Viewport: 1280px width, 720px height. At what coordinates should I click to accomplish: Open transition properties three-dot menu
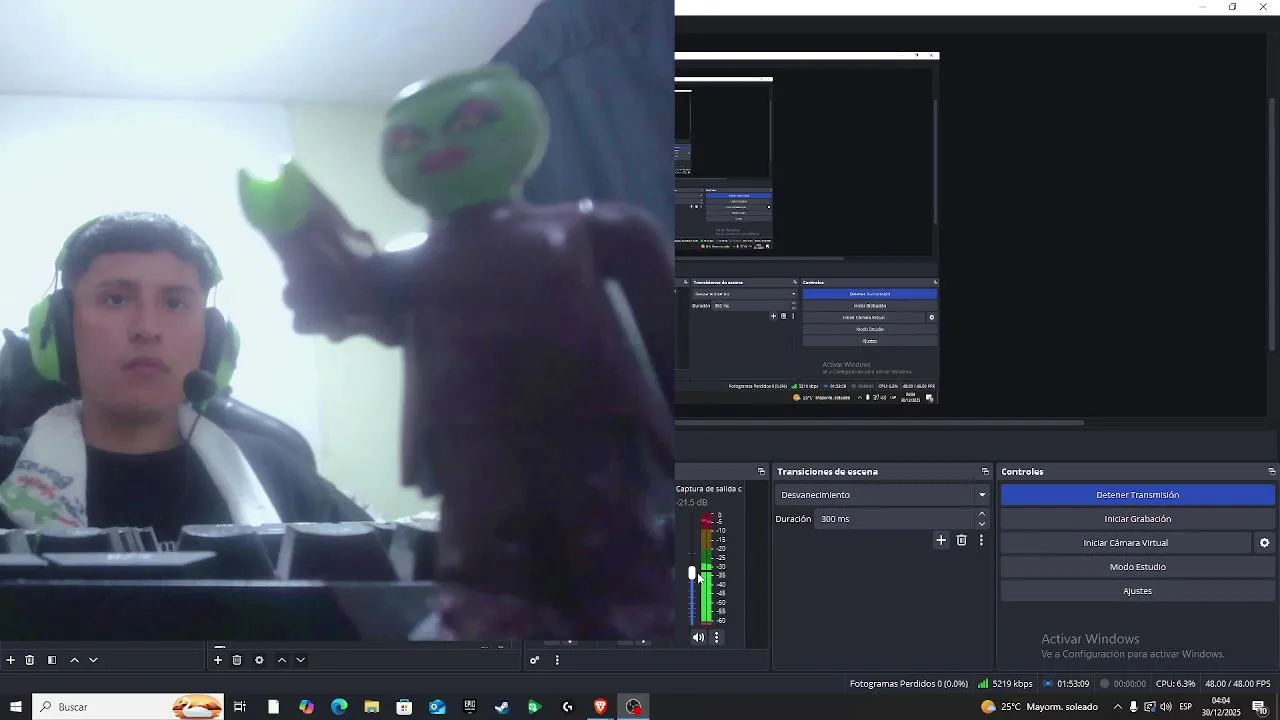(x=981, y=540)
